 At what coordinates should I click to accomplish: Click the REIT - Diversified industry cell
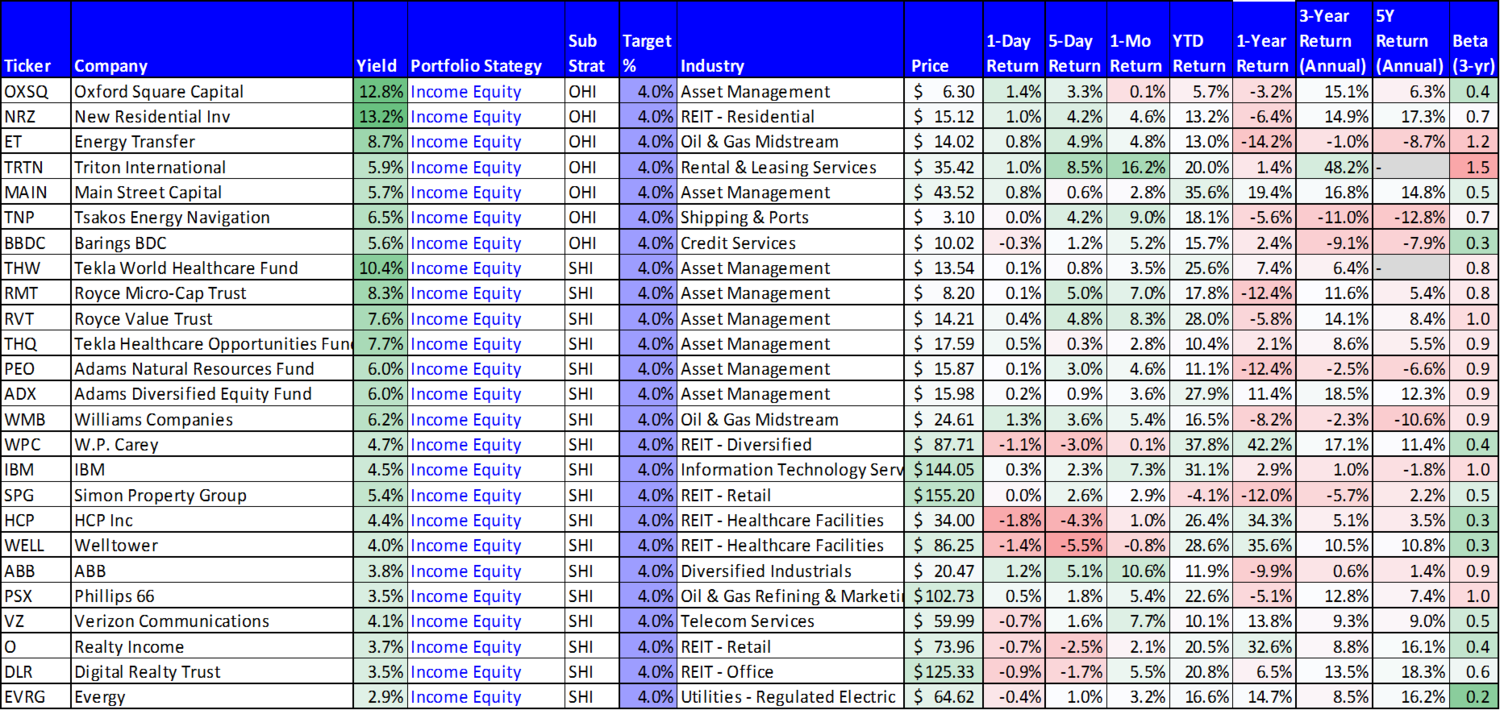pyautogui.click(x=790, y=445)
